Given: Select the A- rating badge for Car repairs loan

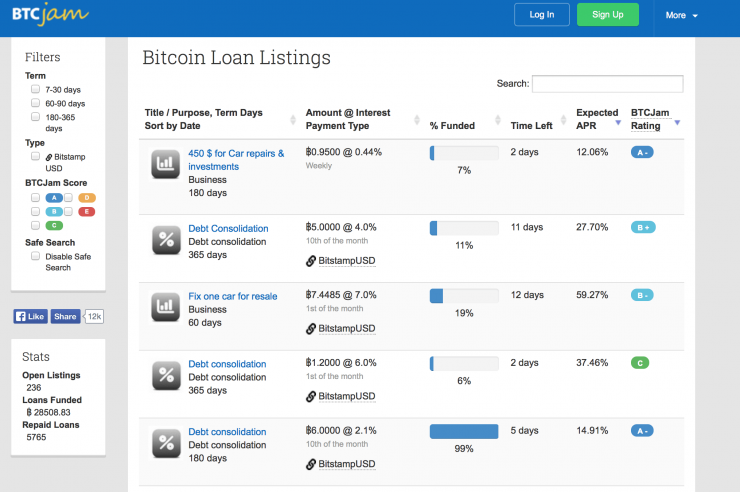Looking at the screenshot, I should tap(642, 152).
